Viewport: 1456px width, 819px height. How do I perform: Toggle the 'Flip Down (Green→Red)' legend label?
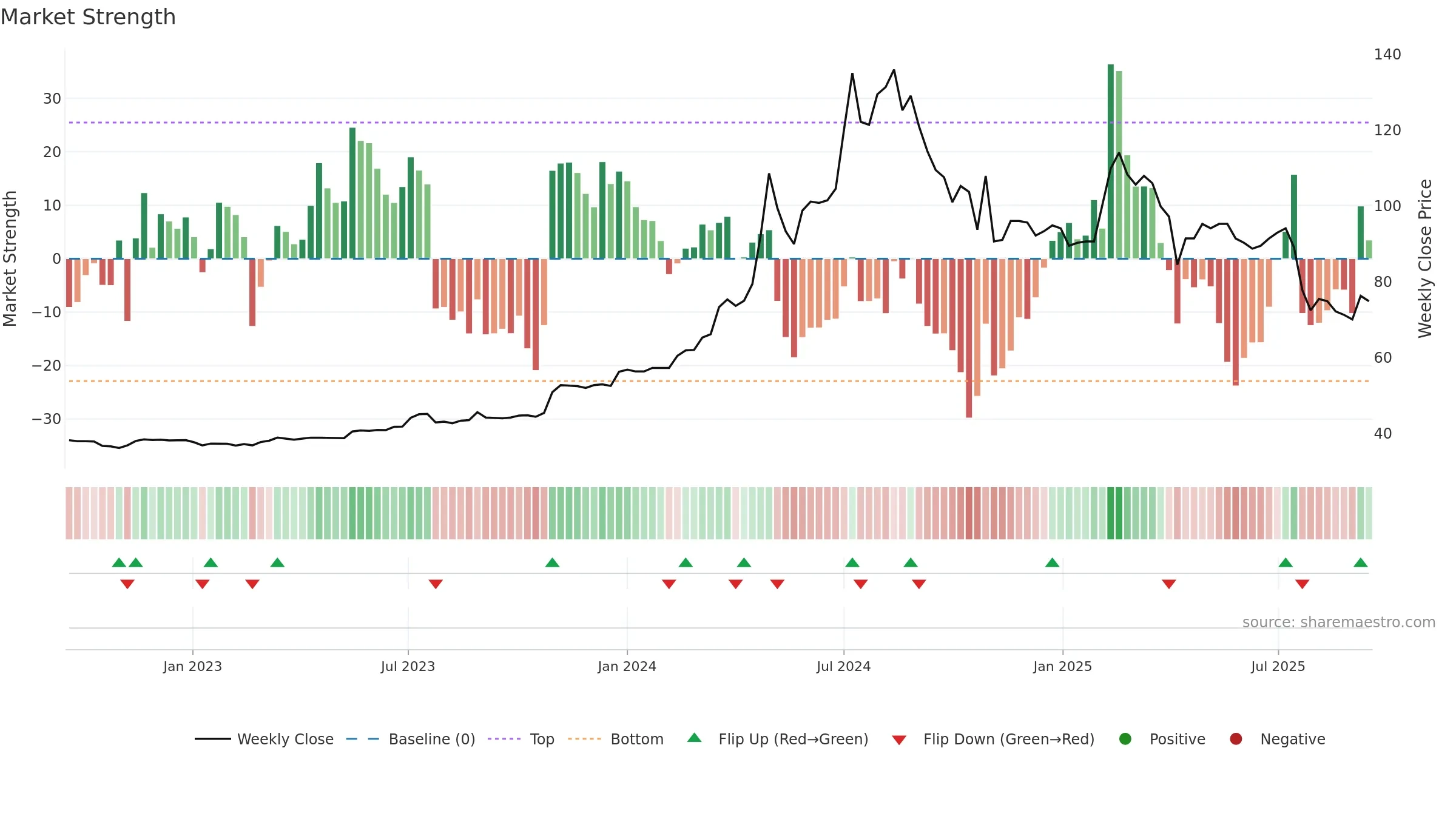coord(1009,739)
